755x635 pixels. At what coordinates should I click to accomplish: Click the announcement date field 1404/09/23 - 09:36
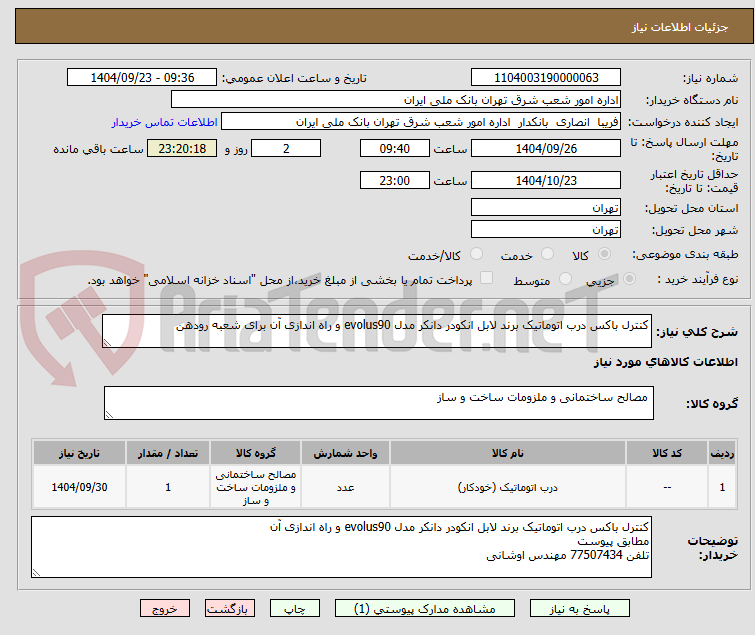[x=142, y=78]
